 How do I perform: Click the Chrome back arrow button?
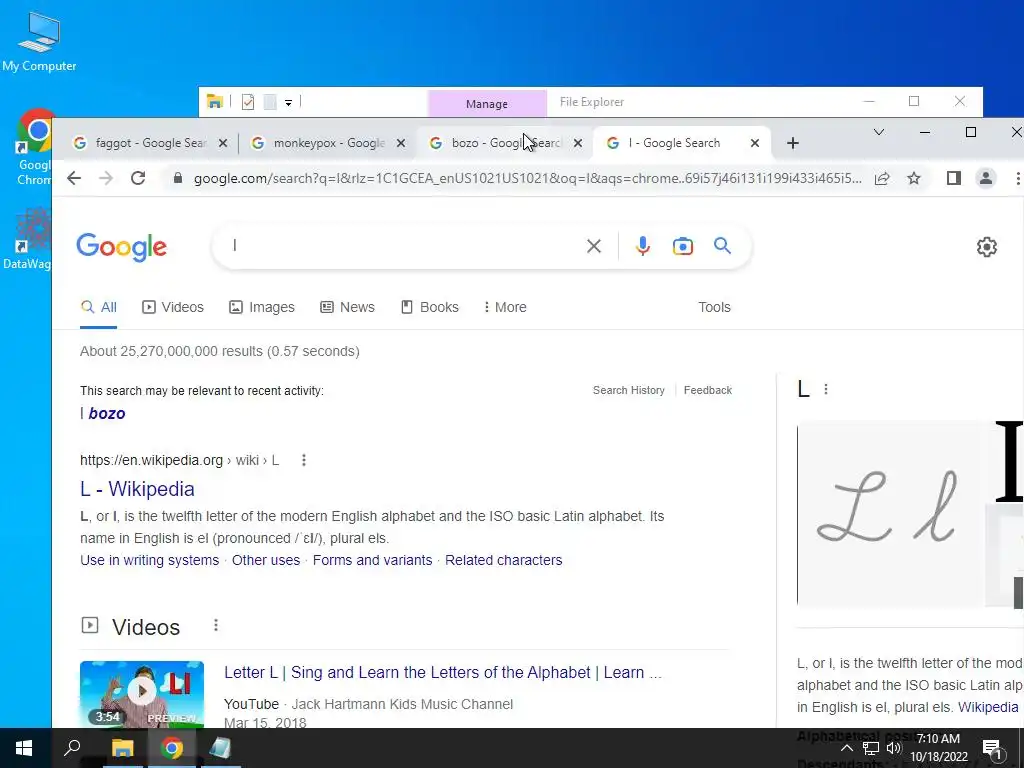click(74, 178)
